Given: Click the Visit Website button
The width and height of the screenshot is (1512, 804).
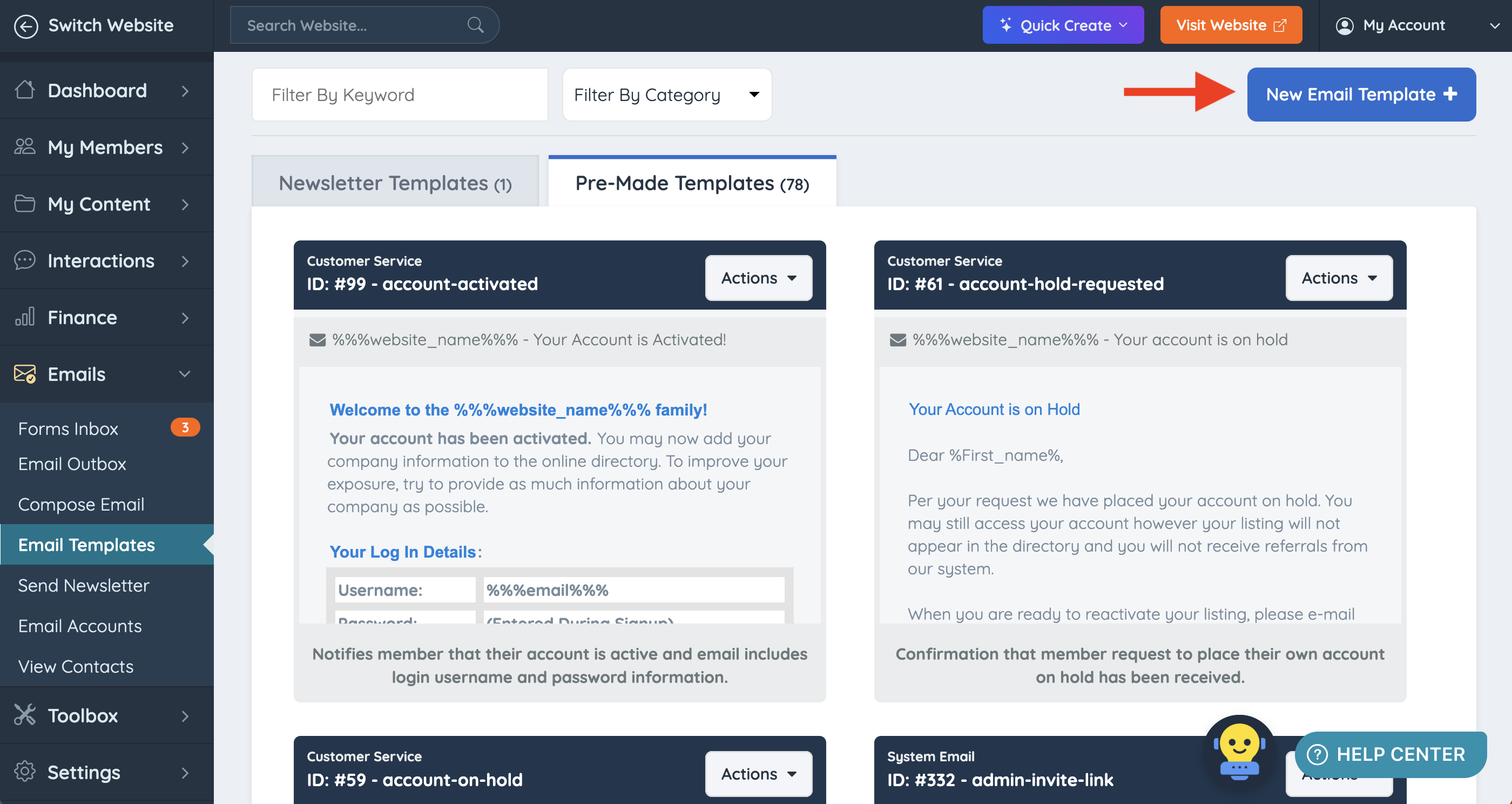Looking at the screenshot, I should pos(1230,25).
